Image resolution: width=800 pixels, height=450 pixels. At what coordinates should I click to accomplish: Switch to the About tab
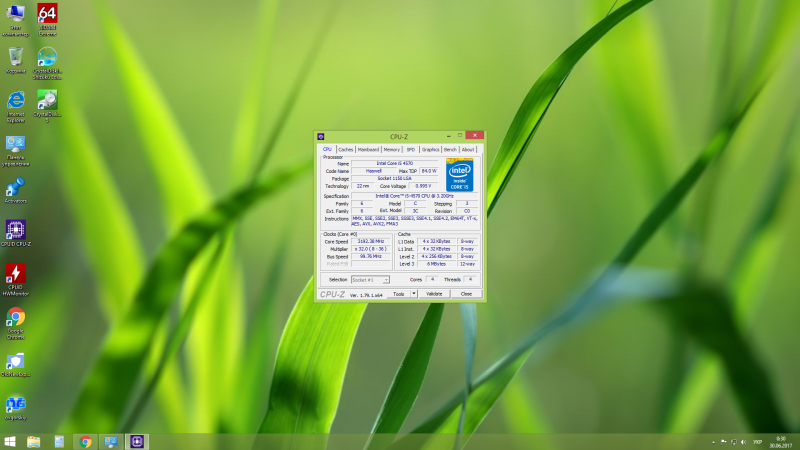click(468, 149)
